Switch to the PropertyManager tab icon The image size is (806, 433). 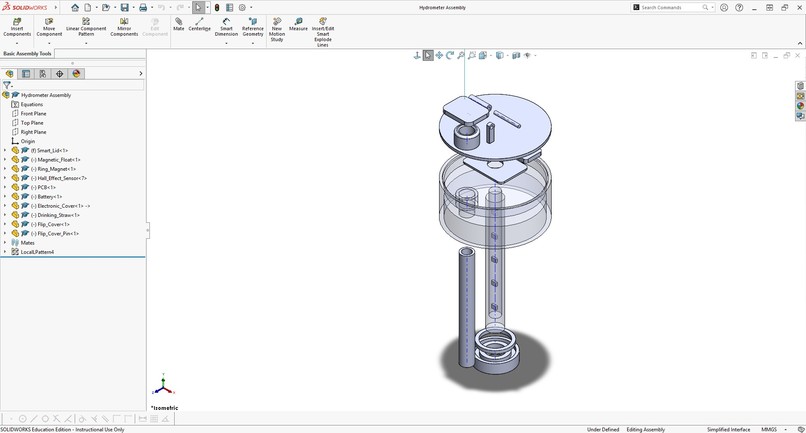pyautogui.click(x=26, y=74)
